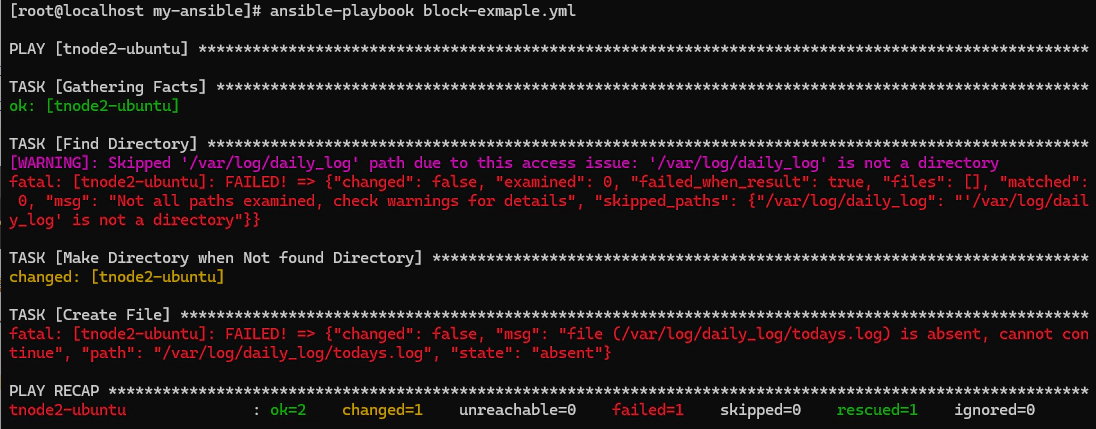Click the fatal line mentioning 'todays.log) is absent'

(x=548, y=334)
